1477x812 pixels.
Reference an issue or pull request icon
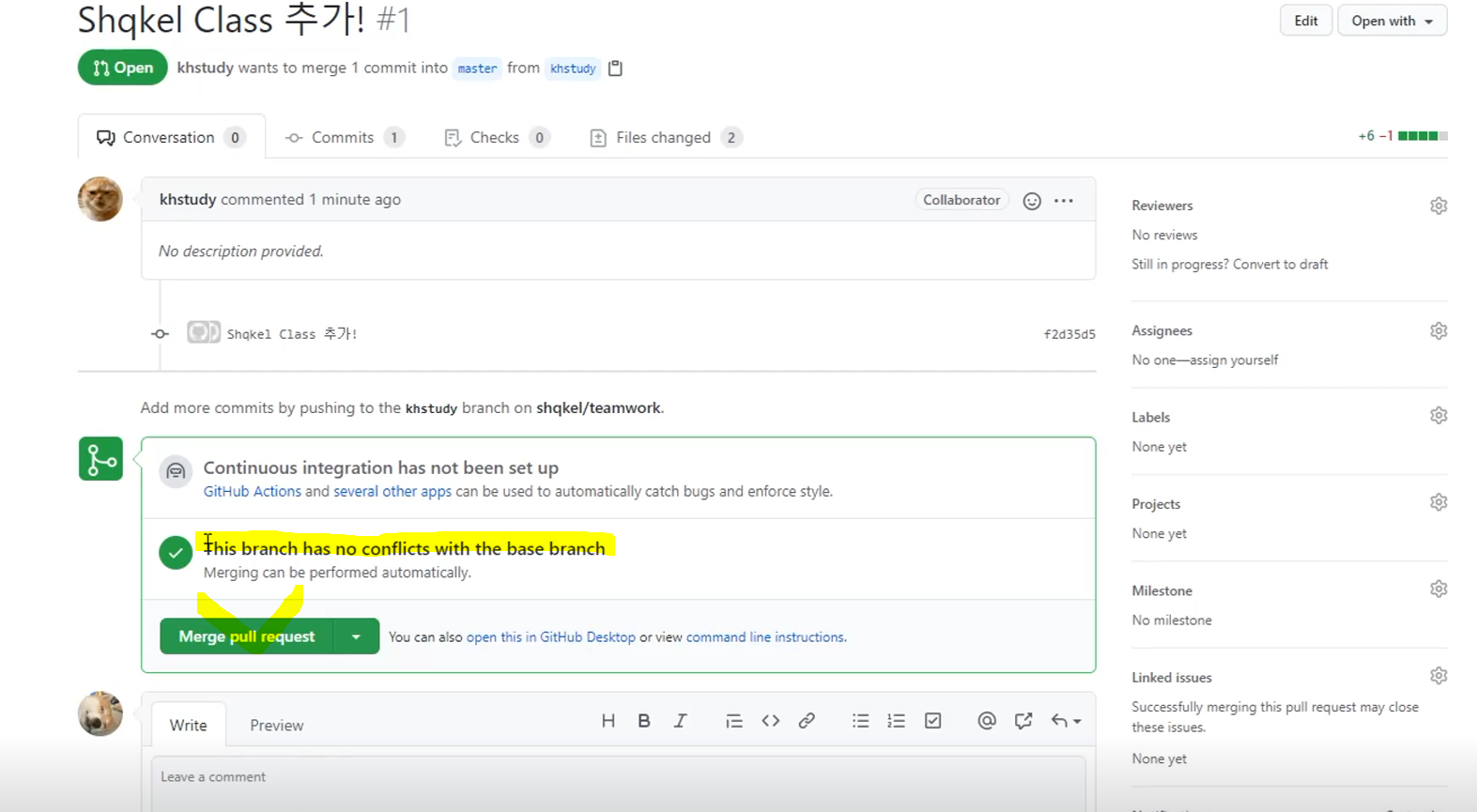click(x=1023, y=721)
